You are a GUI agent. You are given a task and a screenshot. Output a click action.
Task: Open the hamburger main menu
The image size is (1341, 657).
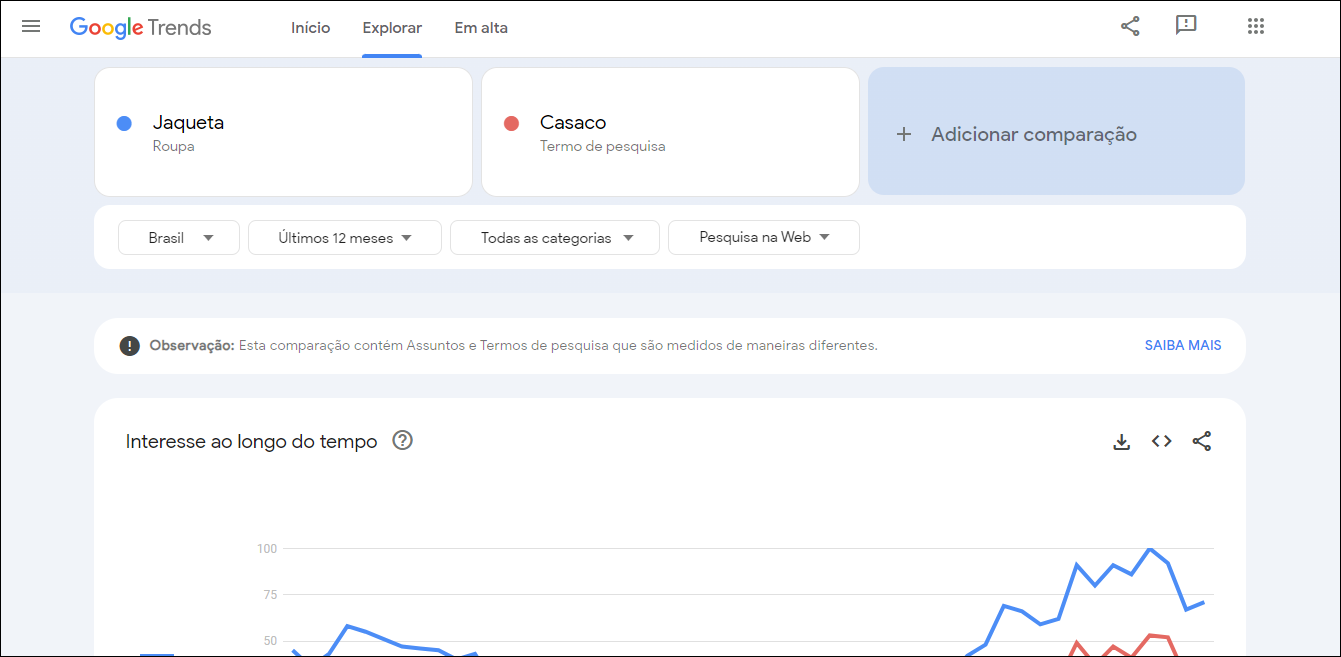pos(31,27)
